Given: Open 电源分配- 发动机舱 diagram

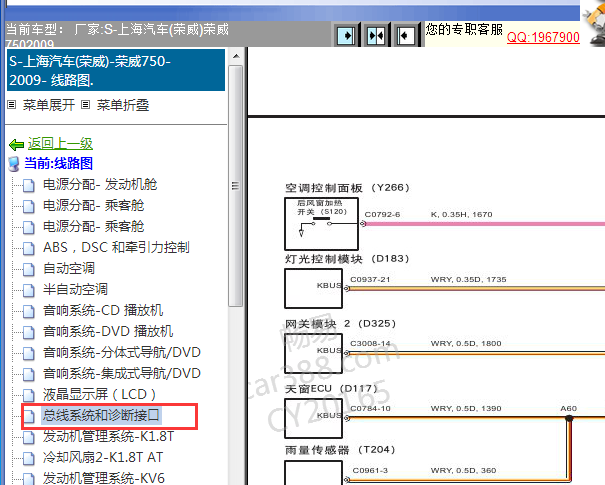Looking at the screenshot, I should tap(100, 184).
